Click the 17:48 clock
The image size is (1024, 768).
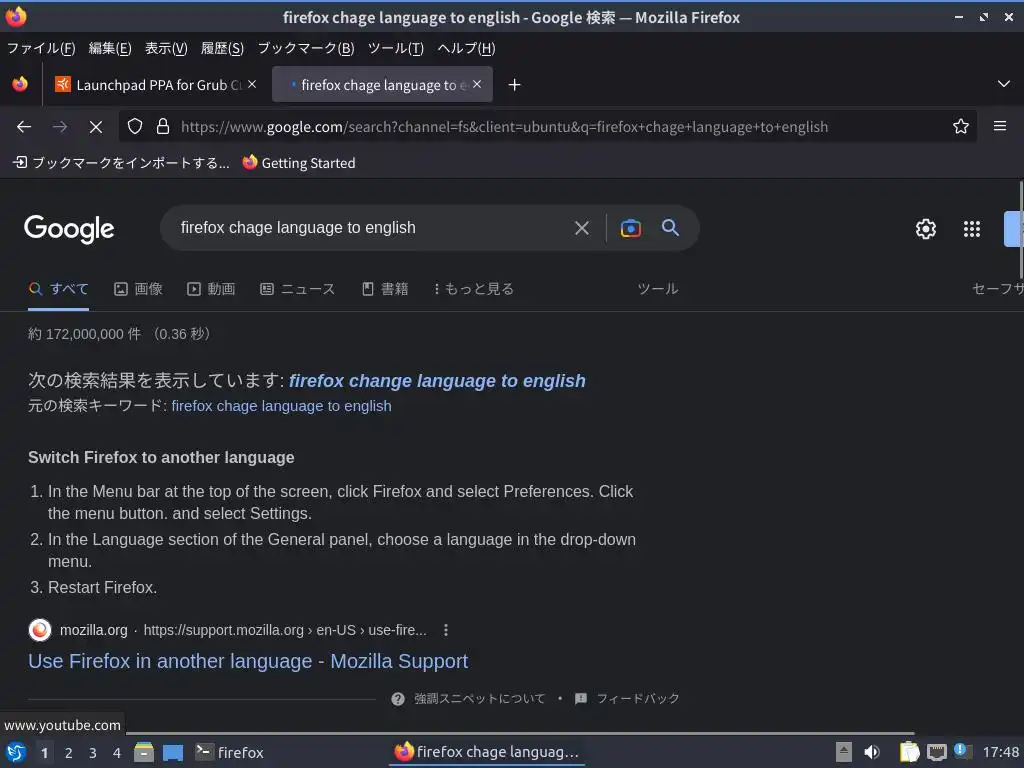1000,752
